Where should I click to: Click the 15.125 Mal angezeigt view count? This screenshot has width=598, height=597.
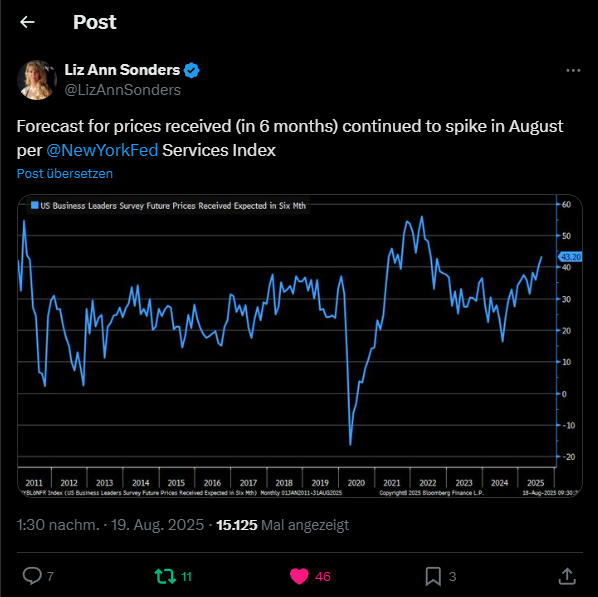282,525
